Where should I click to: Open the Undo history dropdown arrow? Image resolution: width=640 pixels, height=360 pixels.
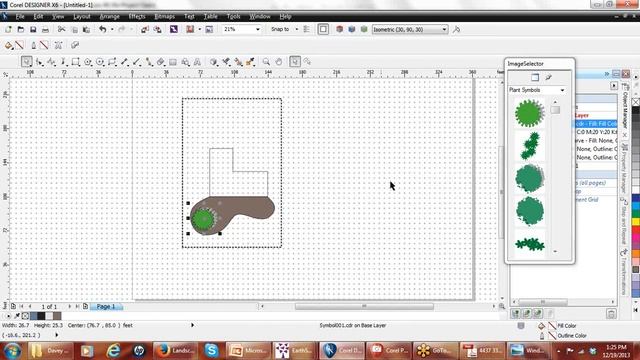click(x=112, y=29)
